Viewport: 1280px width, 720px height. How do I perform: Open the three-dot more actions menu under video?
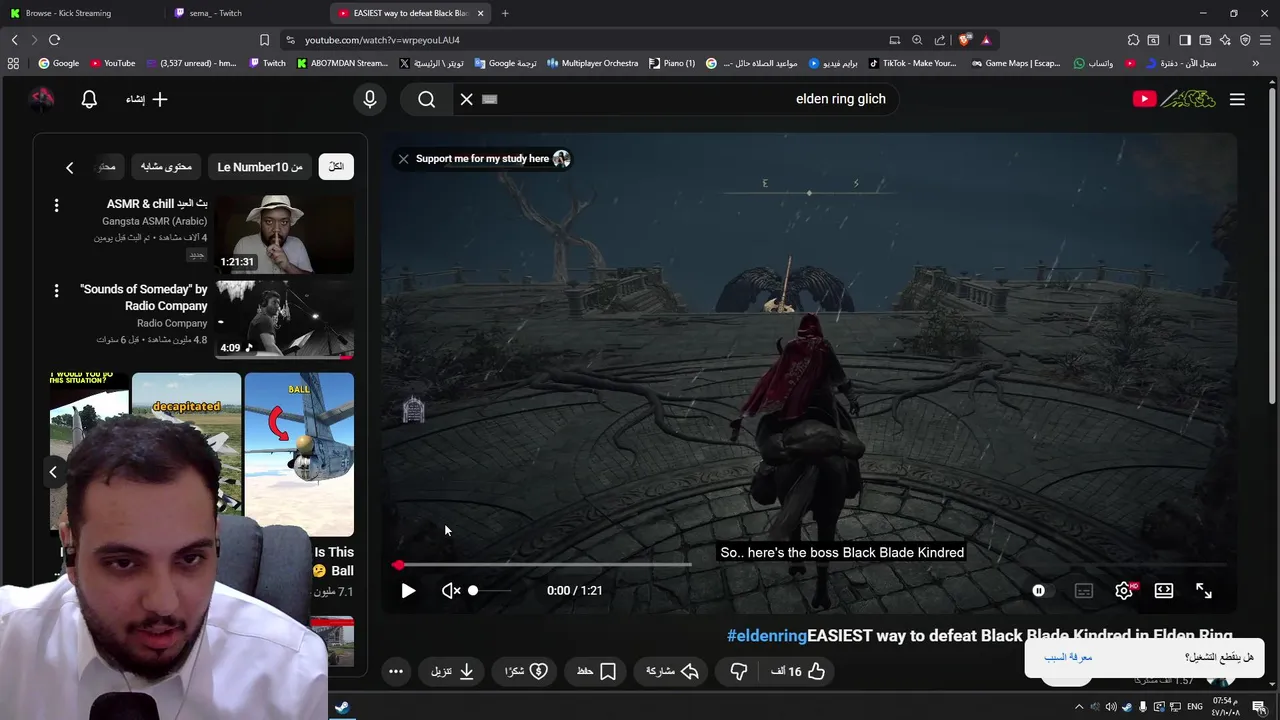coord(396,671)
